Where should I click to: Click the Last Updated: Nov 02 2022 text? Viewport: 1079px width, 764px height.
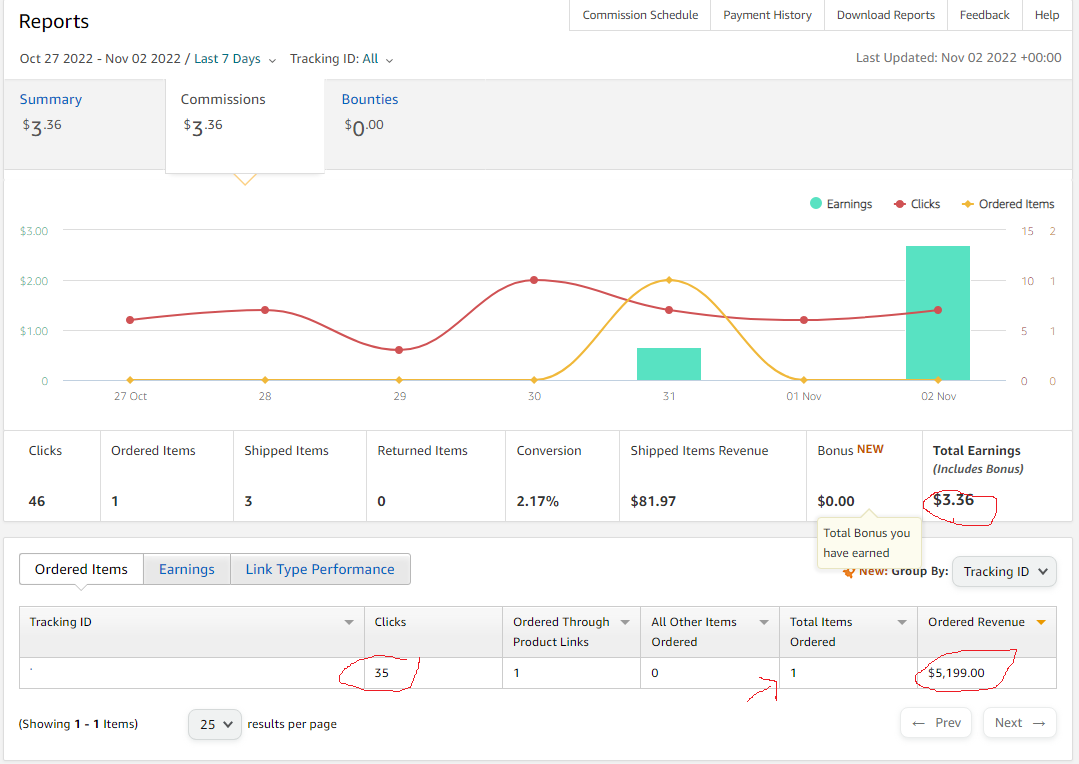(x=959, y=58)
